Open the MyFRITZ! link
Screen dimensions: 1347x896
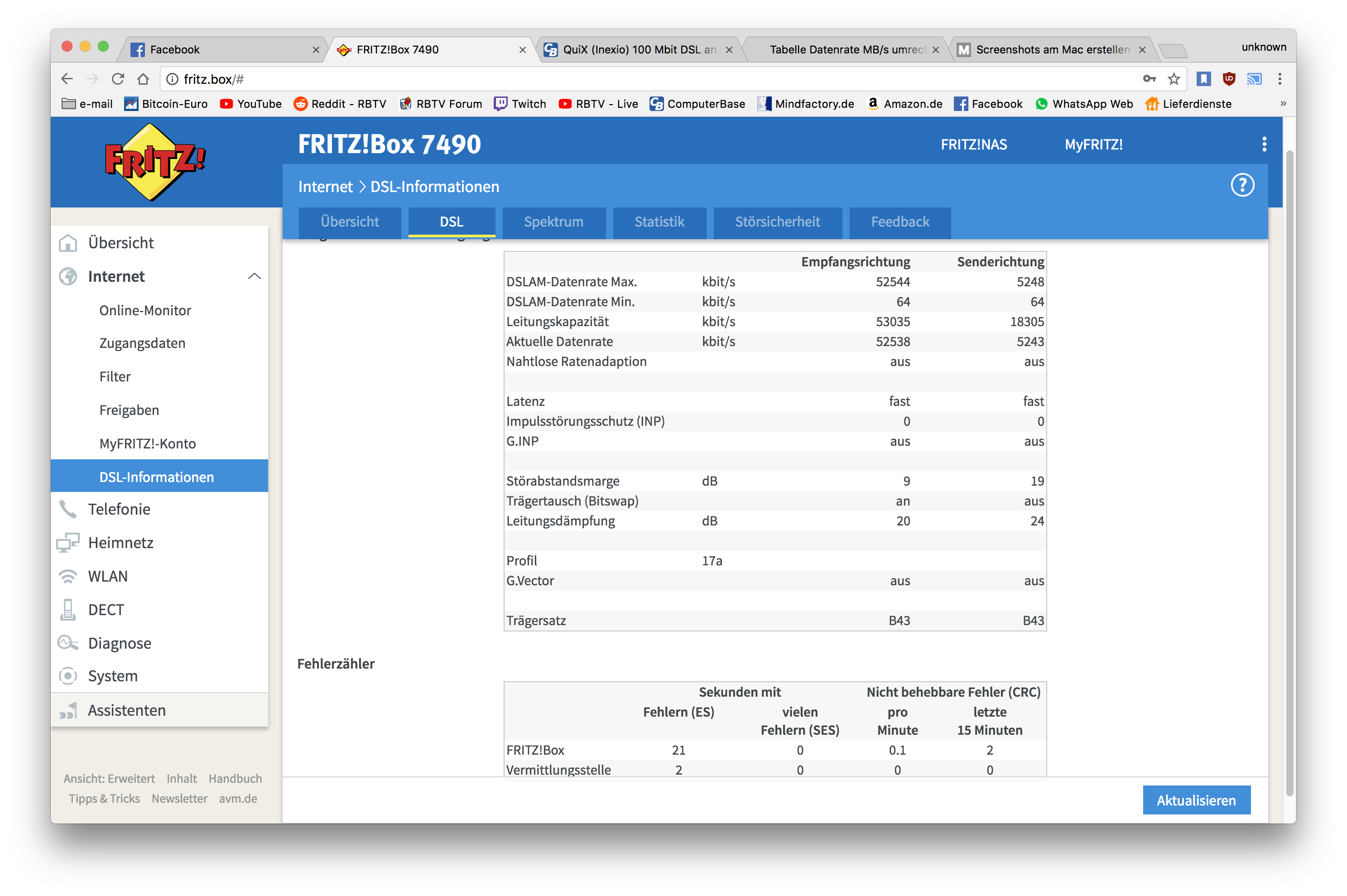pyautogui.click(x=1093, y=145)
